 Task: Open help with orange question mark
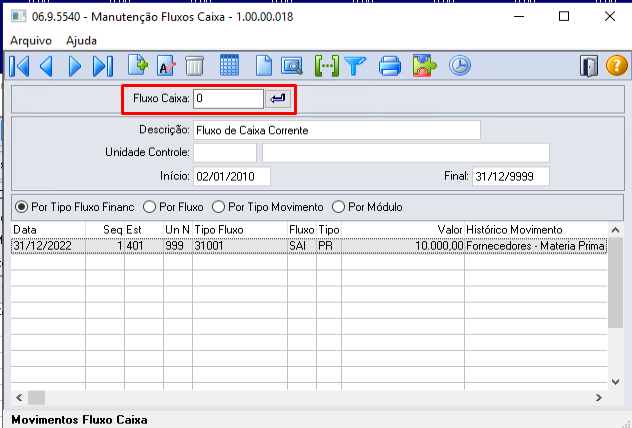click(x=617, y=66)
